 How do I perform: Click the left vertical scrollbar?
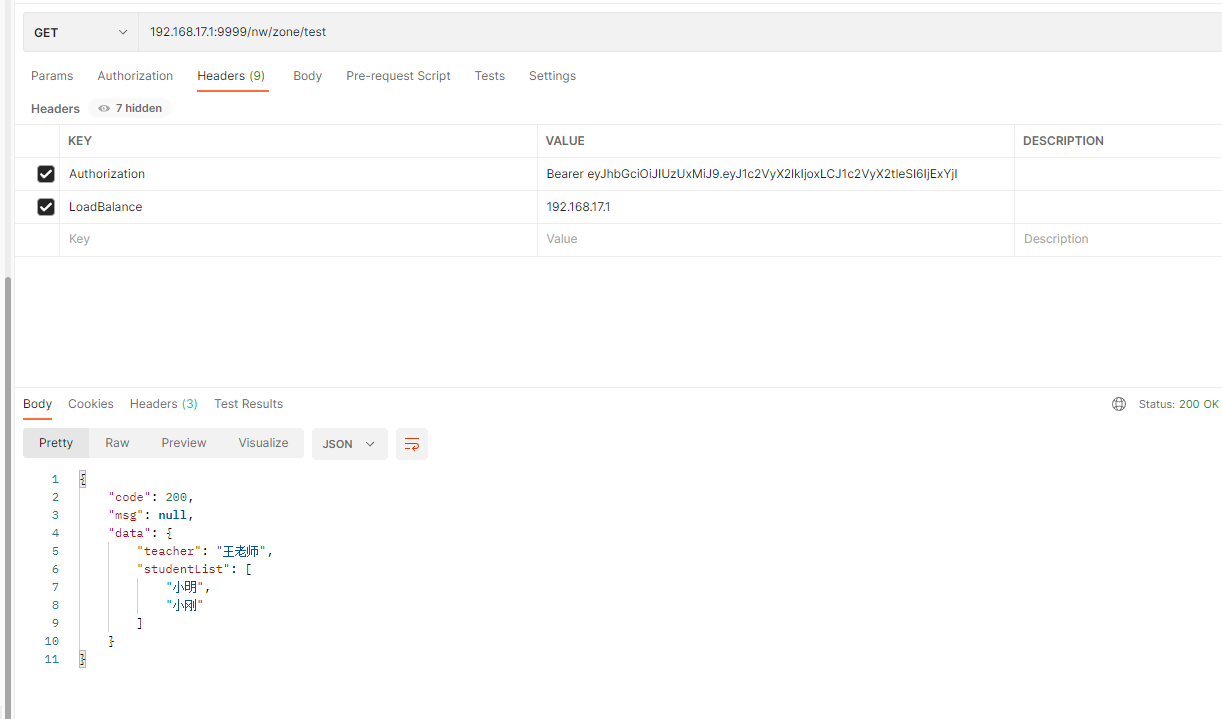pyautogui.click(x=9, y=490)
